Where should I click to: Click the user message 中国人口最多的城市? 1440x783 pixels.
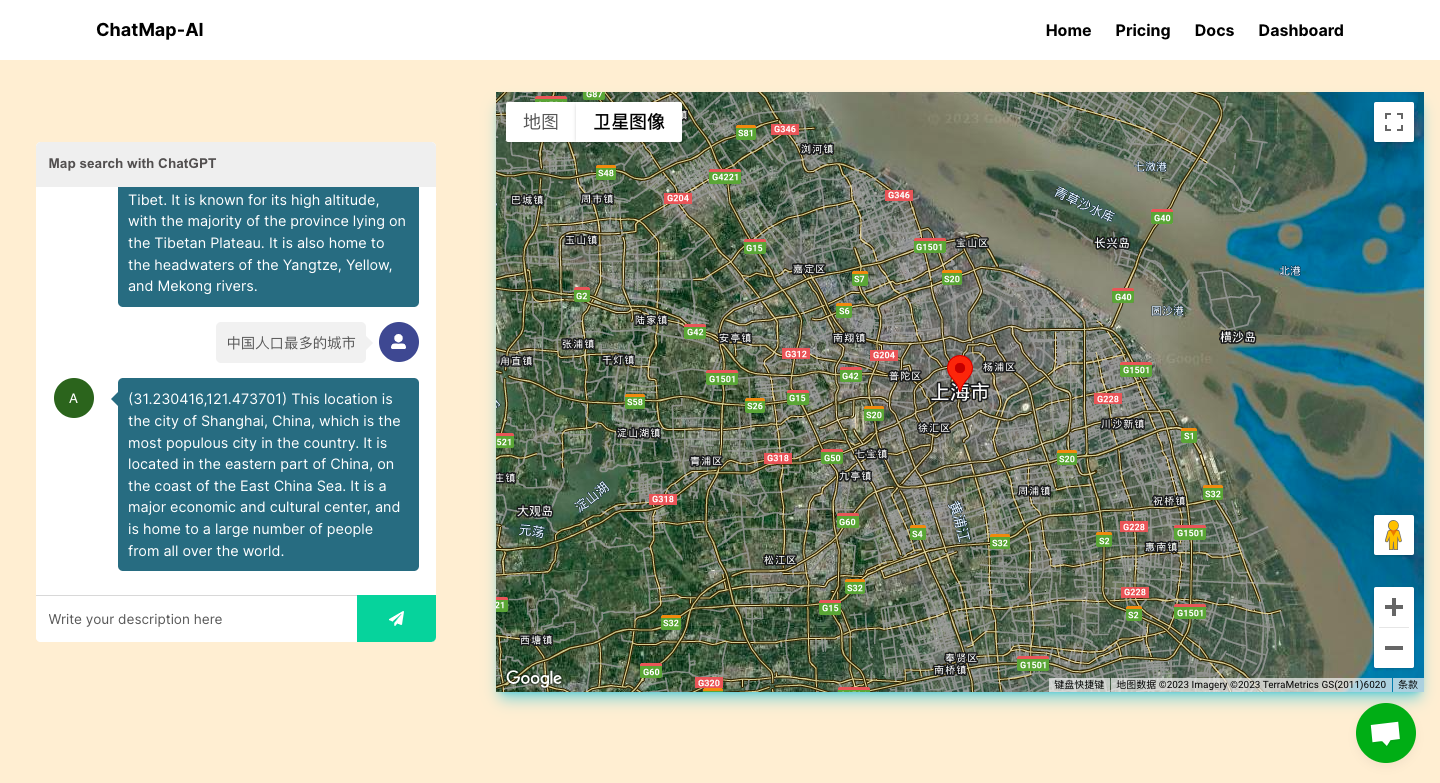pos(291,343)
